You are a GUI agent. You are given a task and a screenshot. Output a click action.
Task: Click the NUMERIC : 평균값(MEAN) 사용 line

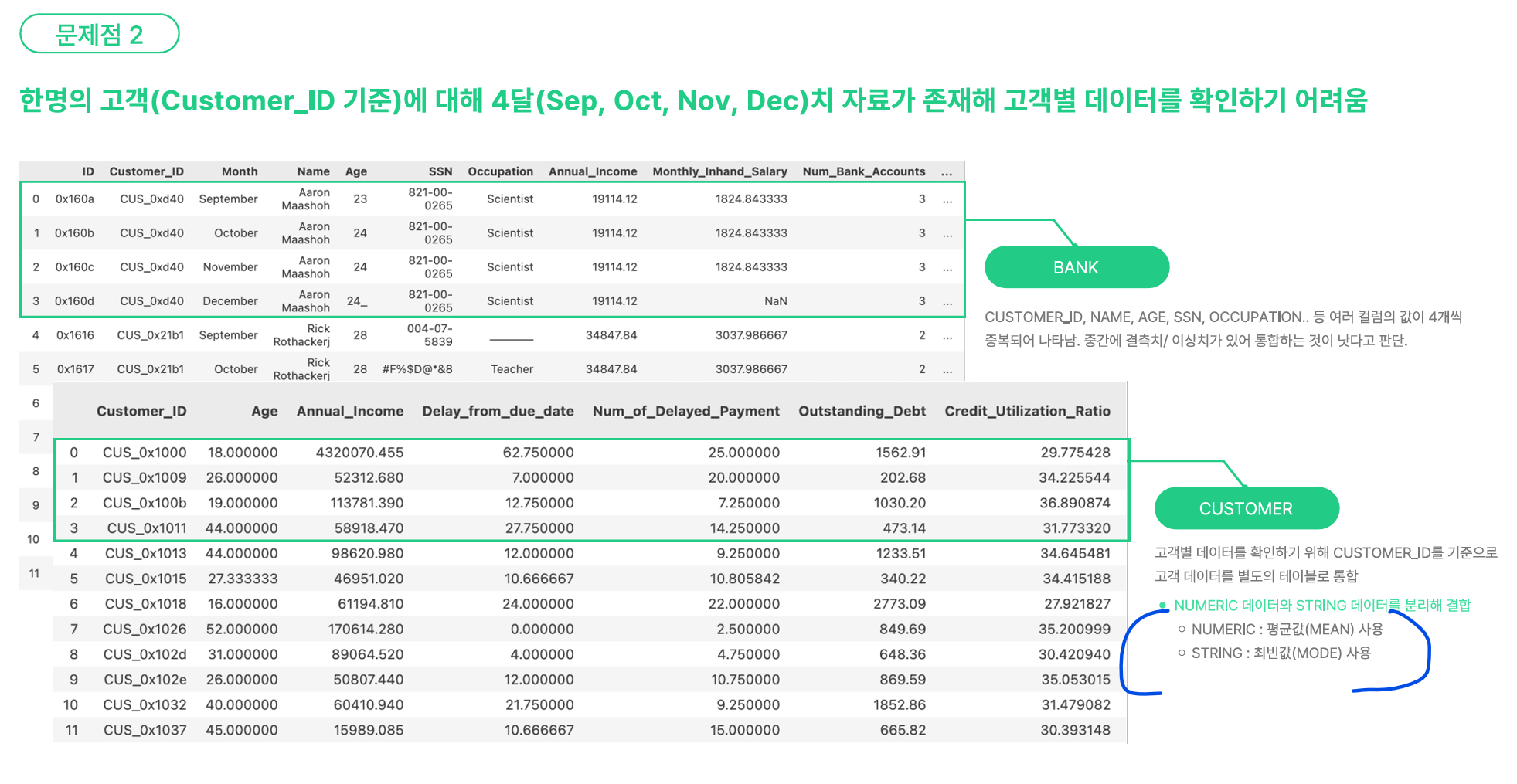click(x=1287, y=630)
